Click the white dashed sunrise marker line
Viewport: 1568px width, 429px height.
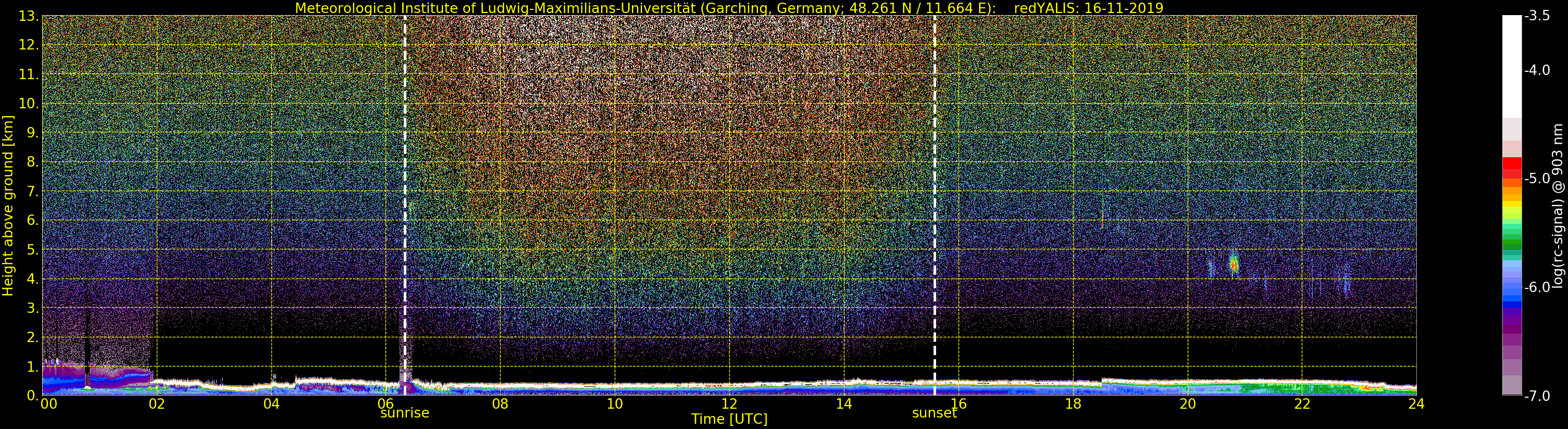405,206
